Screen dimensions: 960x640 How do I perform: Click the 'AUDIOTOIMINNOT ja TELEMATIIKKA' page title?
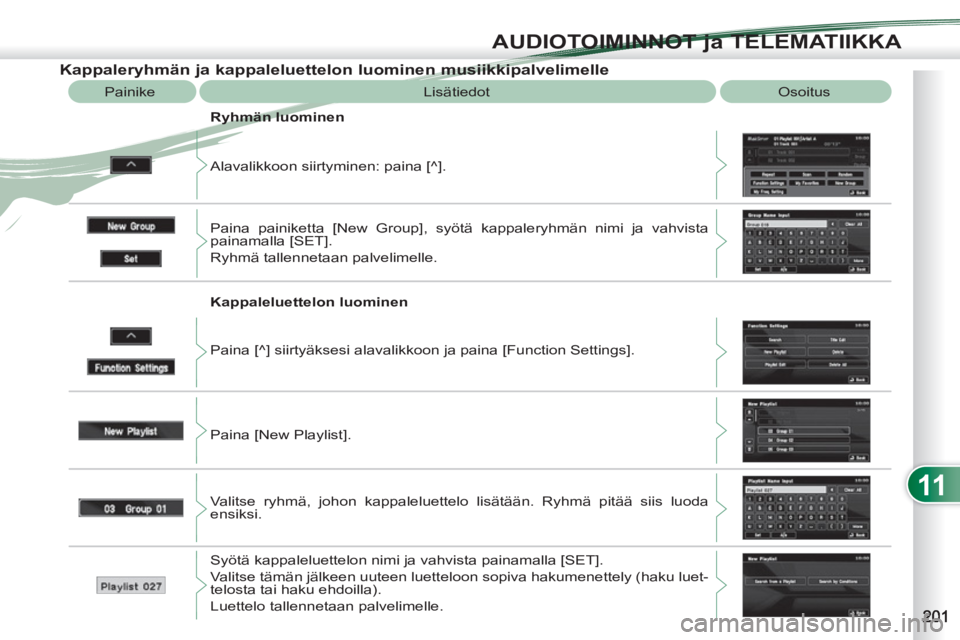pyautogui.click(x=696, y=42)
